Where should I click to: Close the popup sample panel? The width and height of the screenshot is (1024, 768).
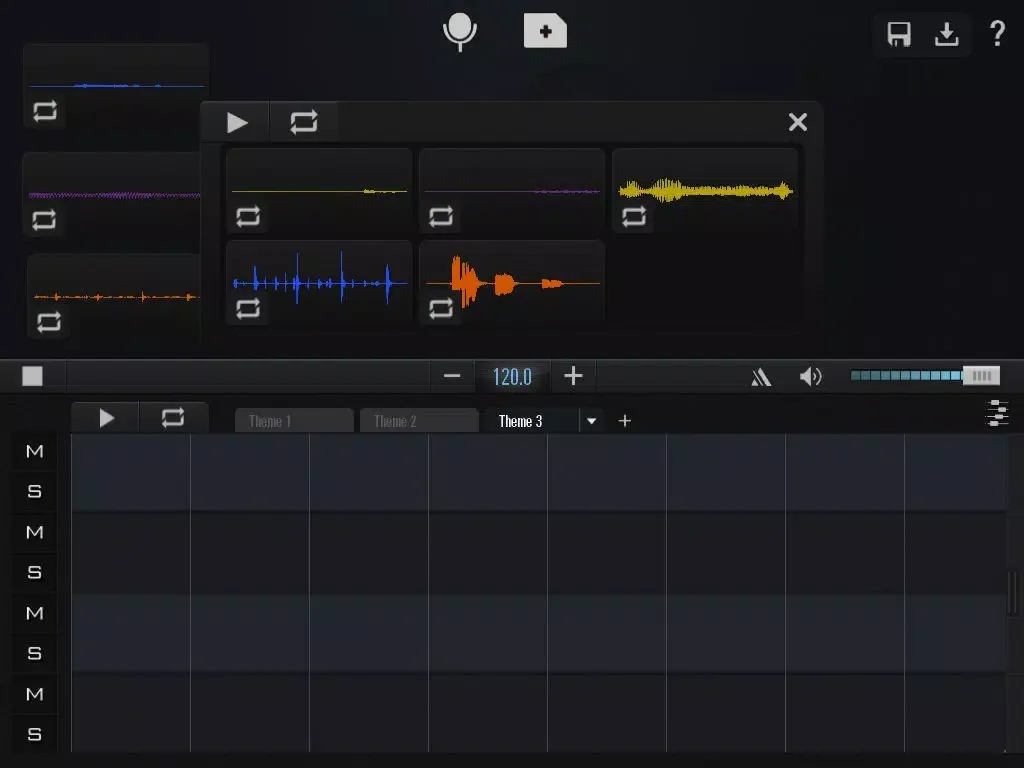797,122
